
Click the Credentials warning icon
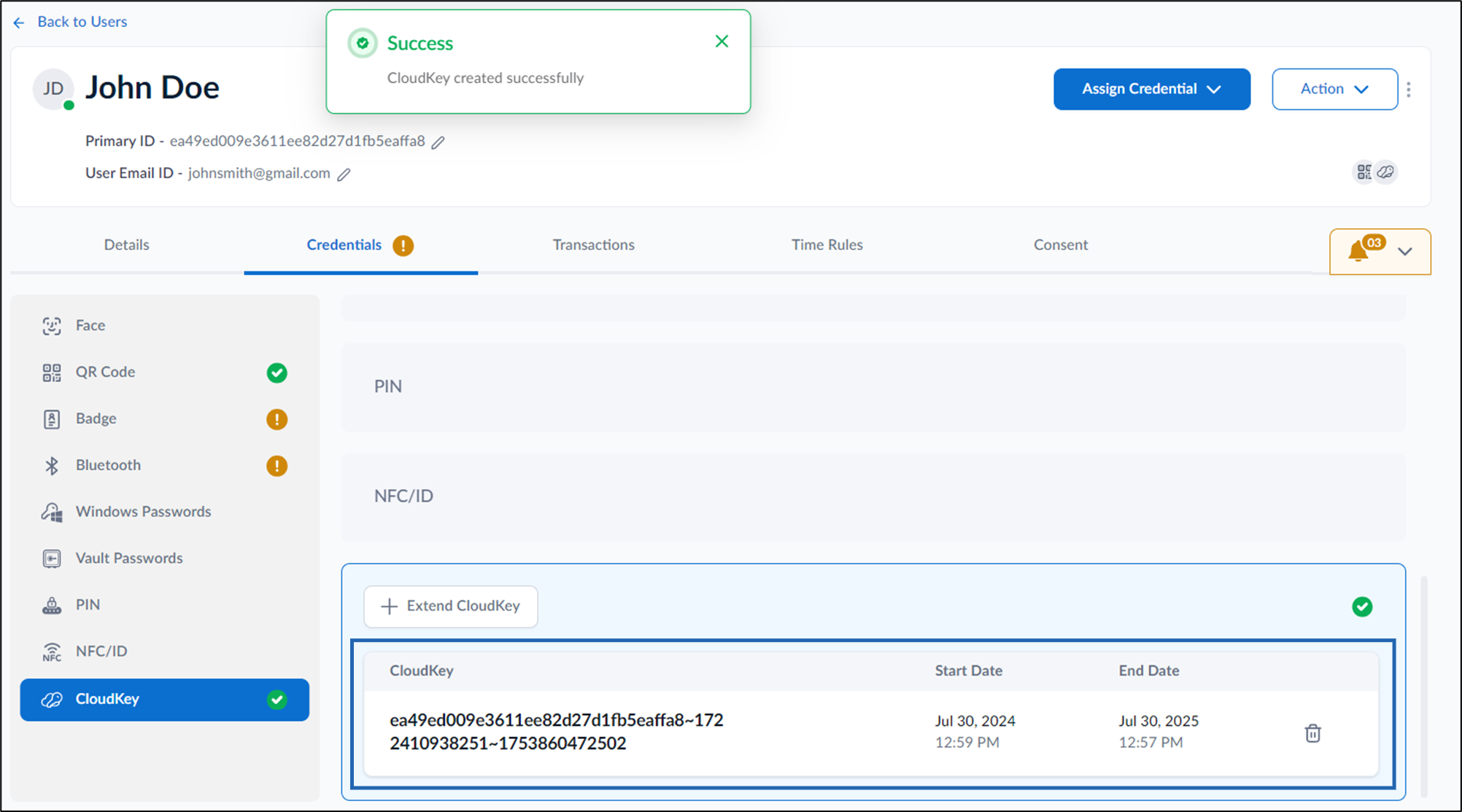pos(403,246)
